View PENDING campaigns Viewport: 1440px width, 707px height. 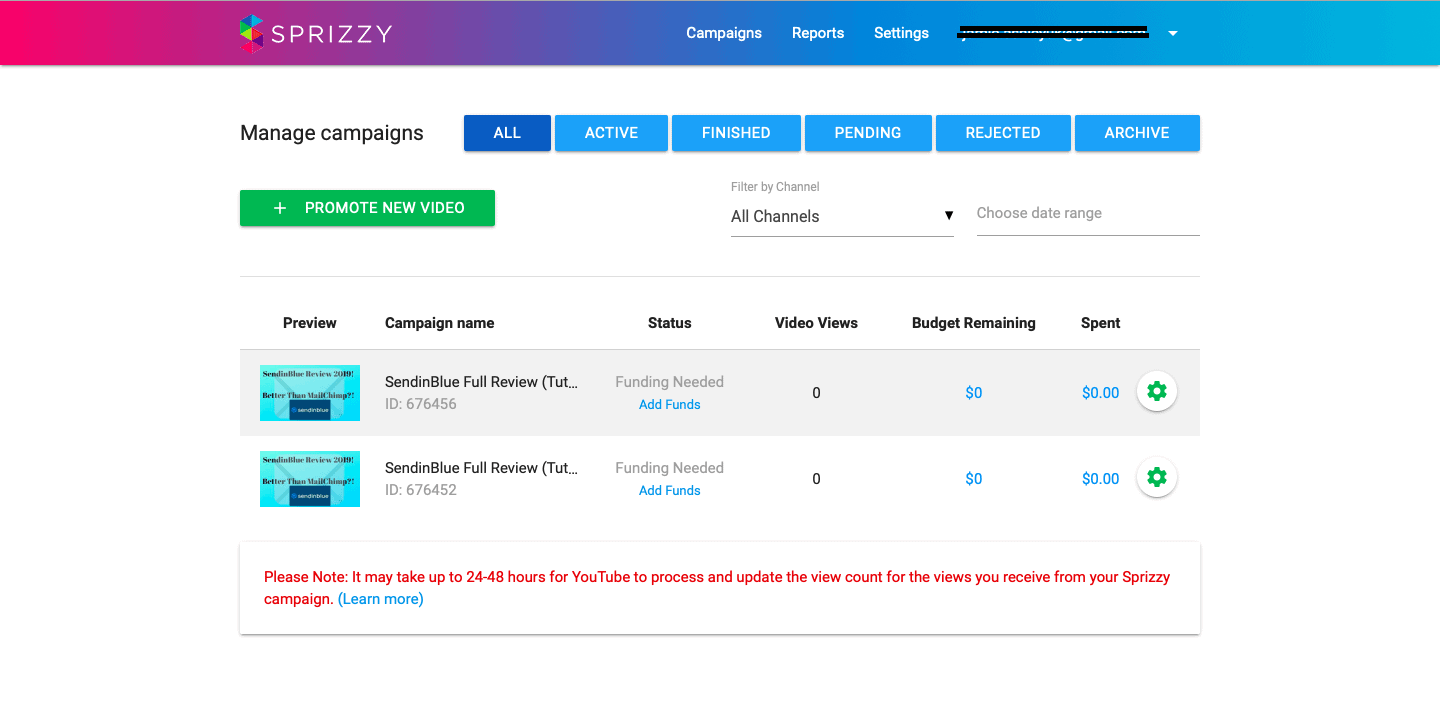pos(868,133)
